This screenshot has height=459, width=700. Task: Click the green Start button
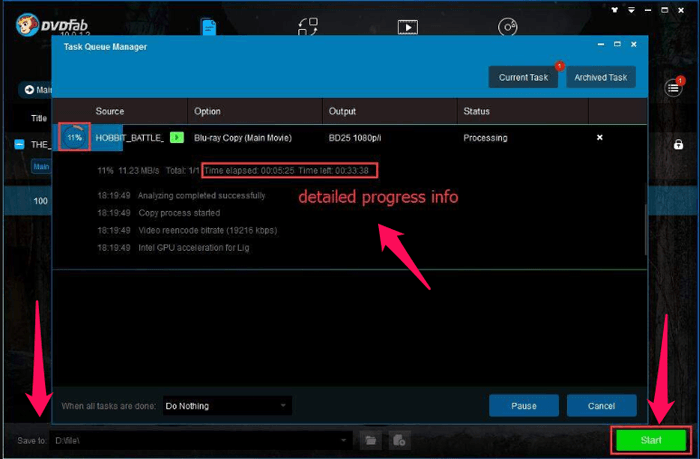[x=651, y=440]
